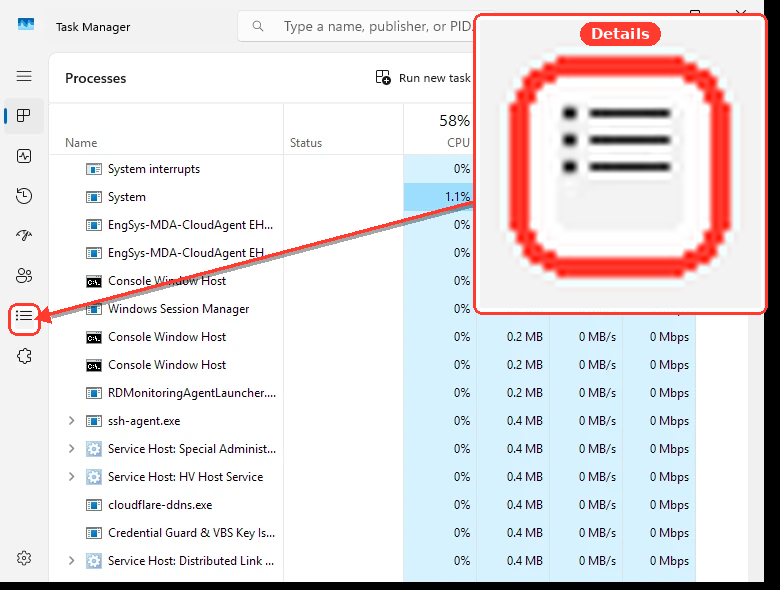Open the Users sidebar icon
This screenshot has width=780, height=590.
pos(24,276)
